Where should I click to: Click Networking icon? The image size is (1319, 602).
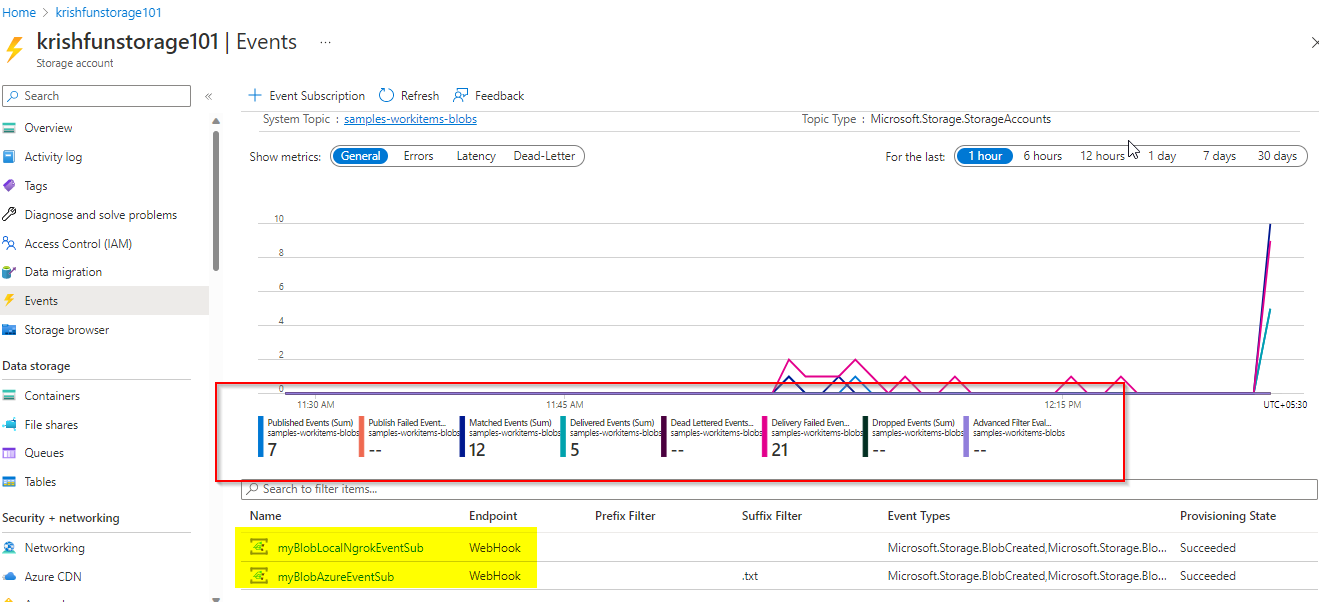coord(10,548)
